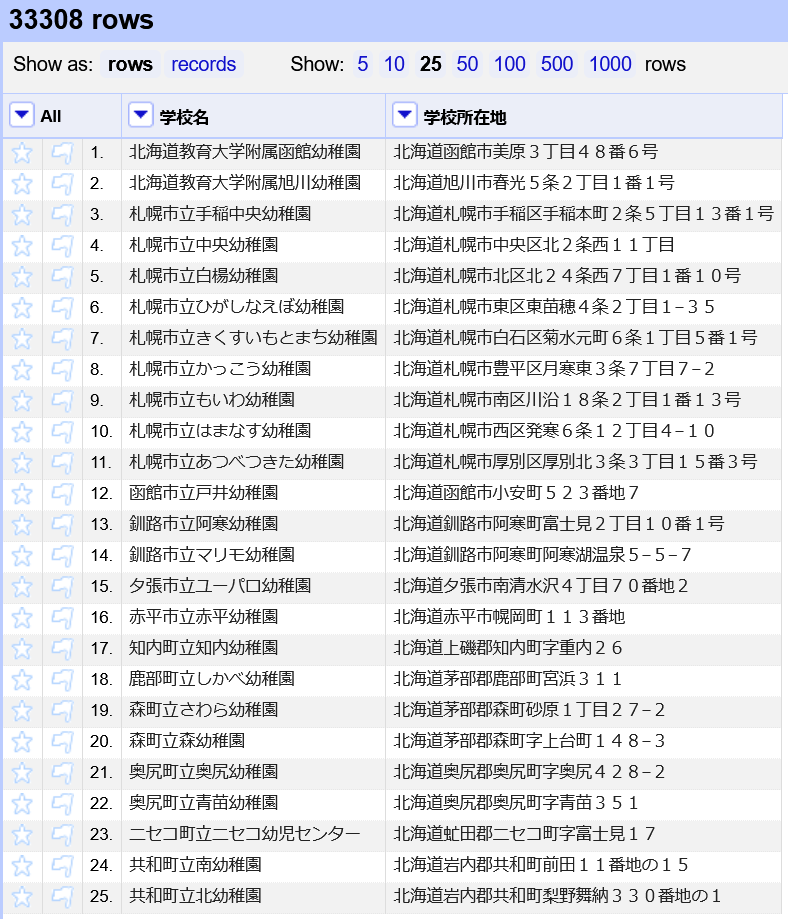
Task: Show 1000 rows per page
Action: pyautogui.click(x=610, y=64)
